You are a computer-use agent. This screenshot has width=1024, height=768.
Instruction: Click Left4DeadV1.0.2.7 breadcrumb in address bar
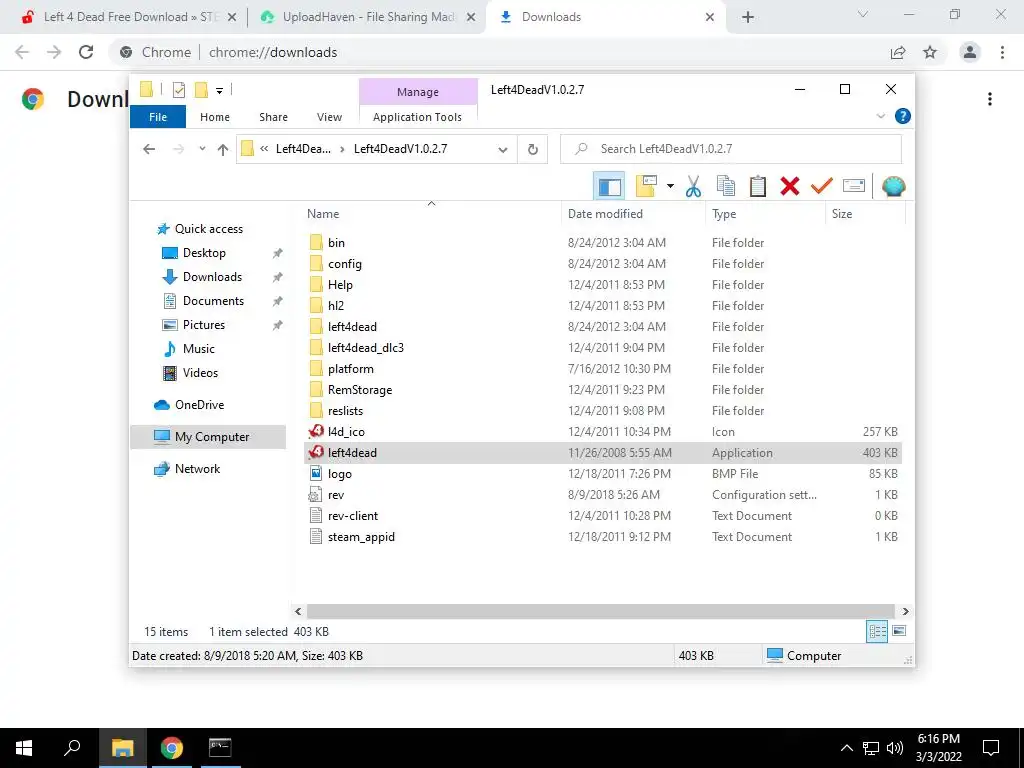(400, 149)
